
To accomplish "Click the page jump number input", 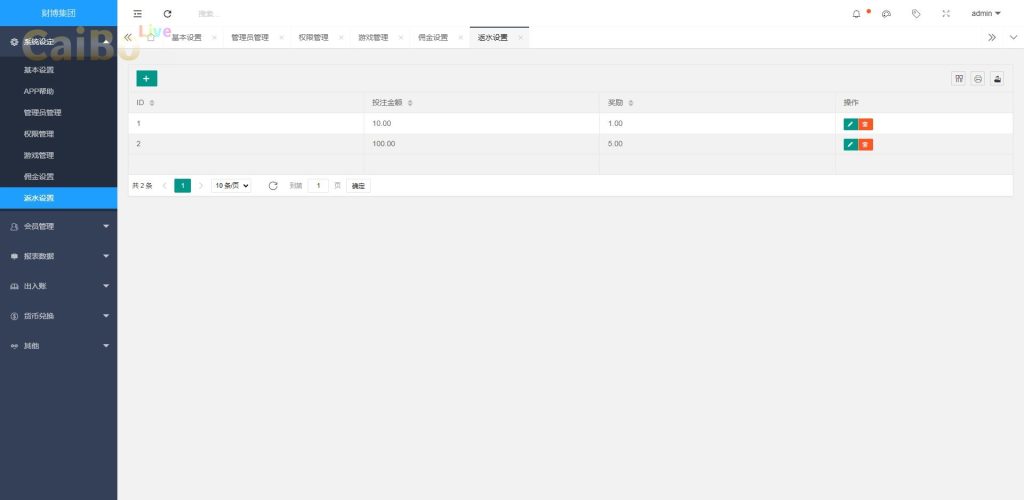I will [x=318, y=186].
